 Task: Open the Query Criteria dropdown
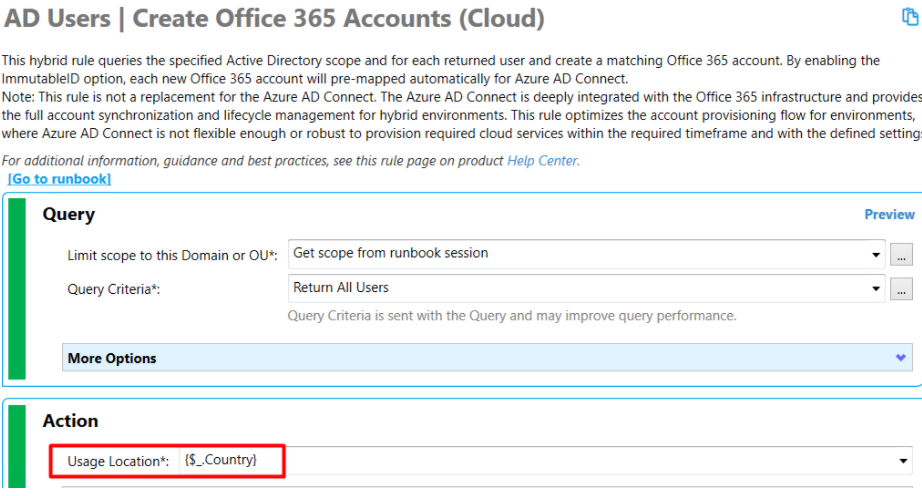pyautogui.click(x=876, y=289)
